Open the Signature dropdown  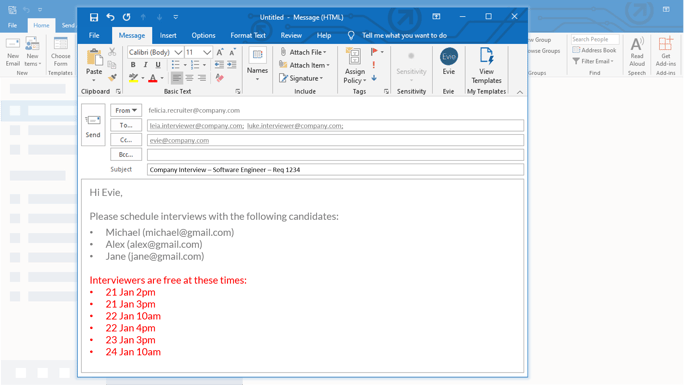(x=301, y=78)
